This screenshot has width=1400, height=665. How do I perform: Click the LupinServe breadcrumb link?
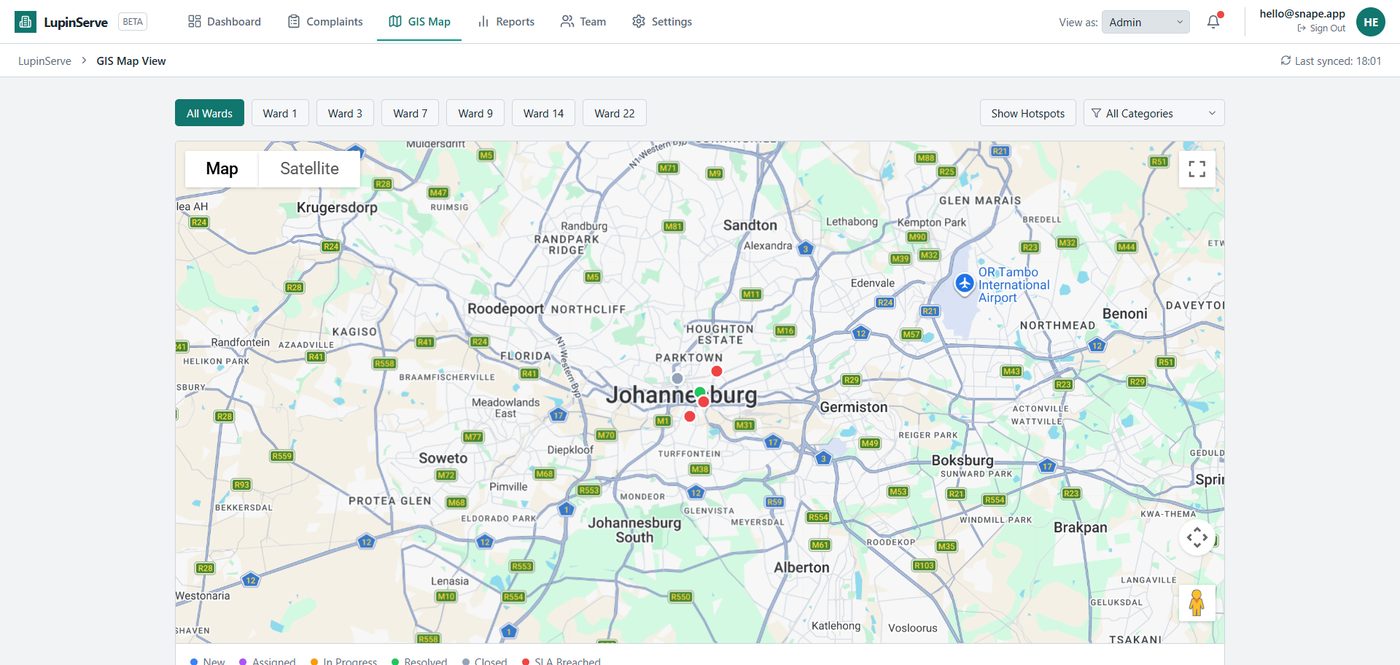click(x=45, y=61)
